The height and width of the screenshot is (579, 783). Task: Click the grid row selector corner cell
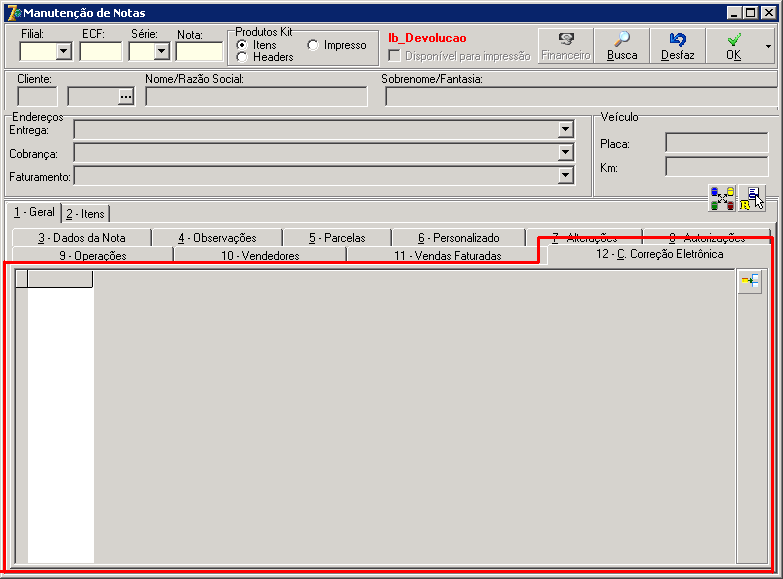[x=21, y=279]
